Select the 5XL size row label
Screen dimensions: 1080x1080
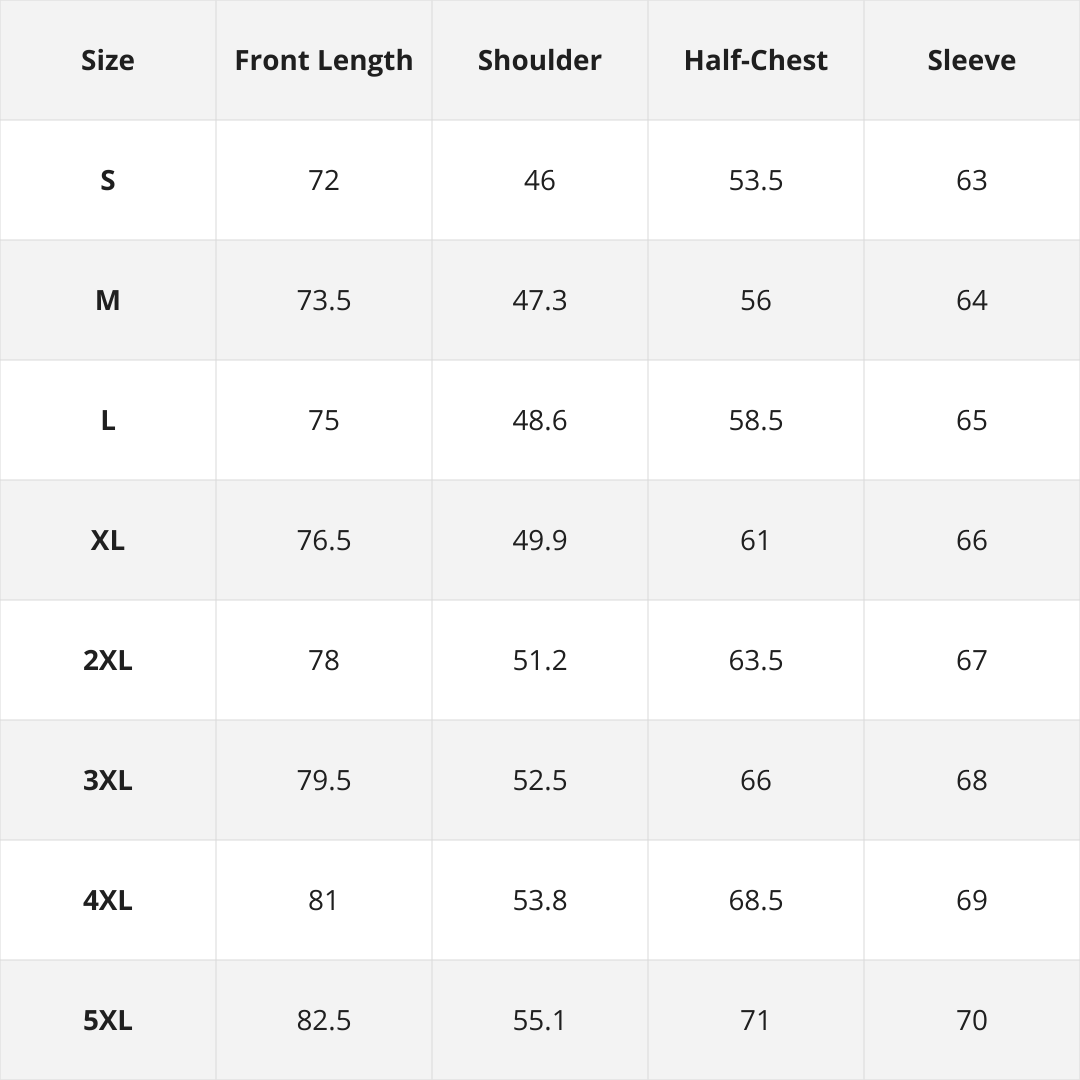pyautogui.click(x=108, y=1020)
